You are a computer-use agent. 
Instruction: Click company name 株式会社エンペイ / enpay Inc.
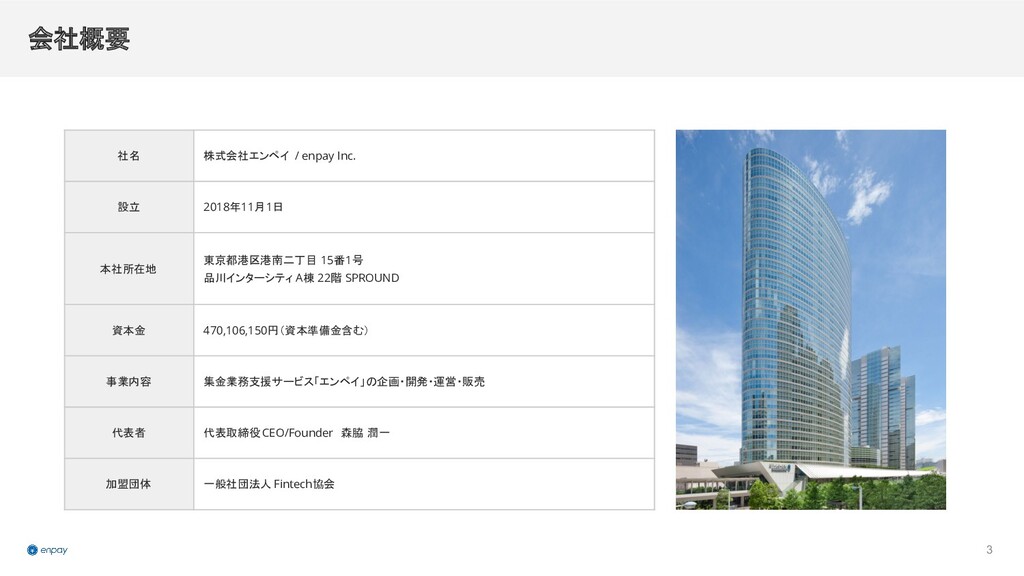(280, 155)
